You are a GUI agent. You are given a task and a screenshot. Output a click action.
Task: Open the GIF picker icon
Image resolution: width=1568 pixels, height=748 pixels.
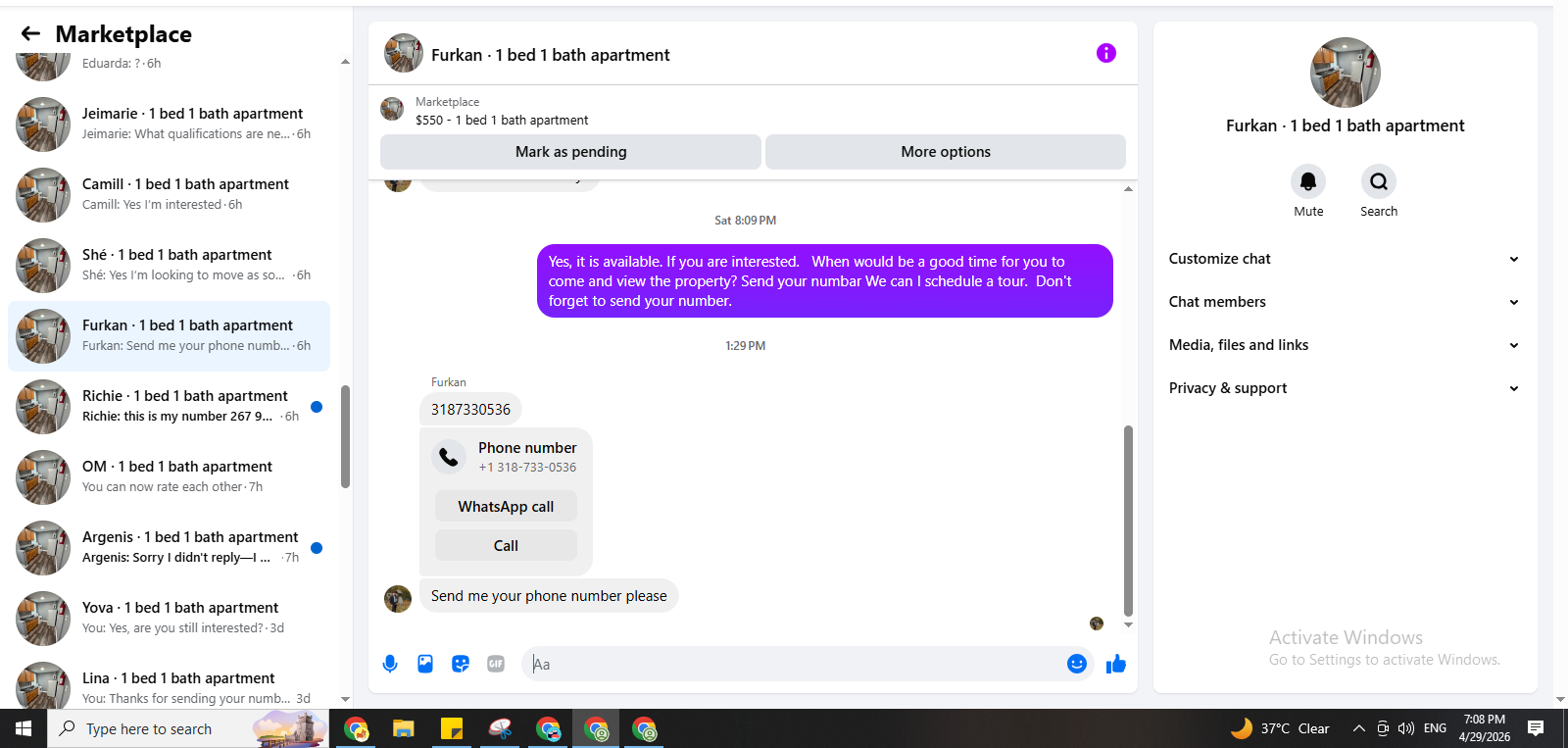496,664
